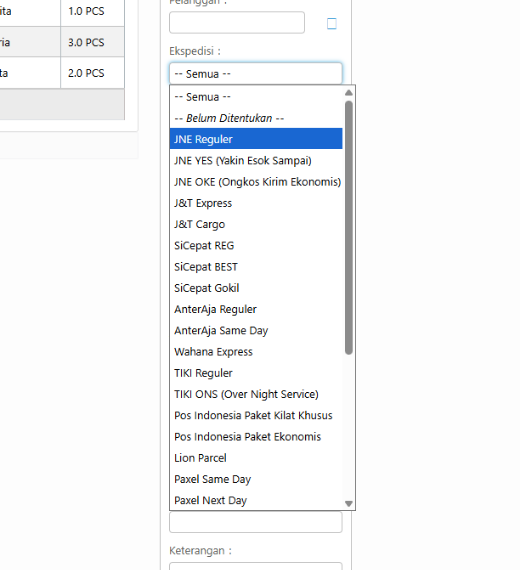The height and width of the screenshot is (570, 520).
Task: Select Paxel Same Day option
Action: pos(256,479)
